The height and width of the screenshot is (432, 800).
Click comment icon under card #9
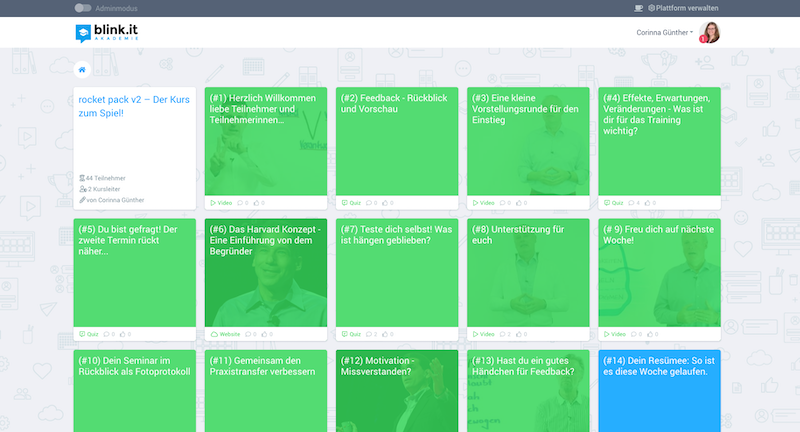coord(636,335)
